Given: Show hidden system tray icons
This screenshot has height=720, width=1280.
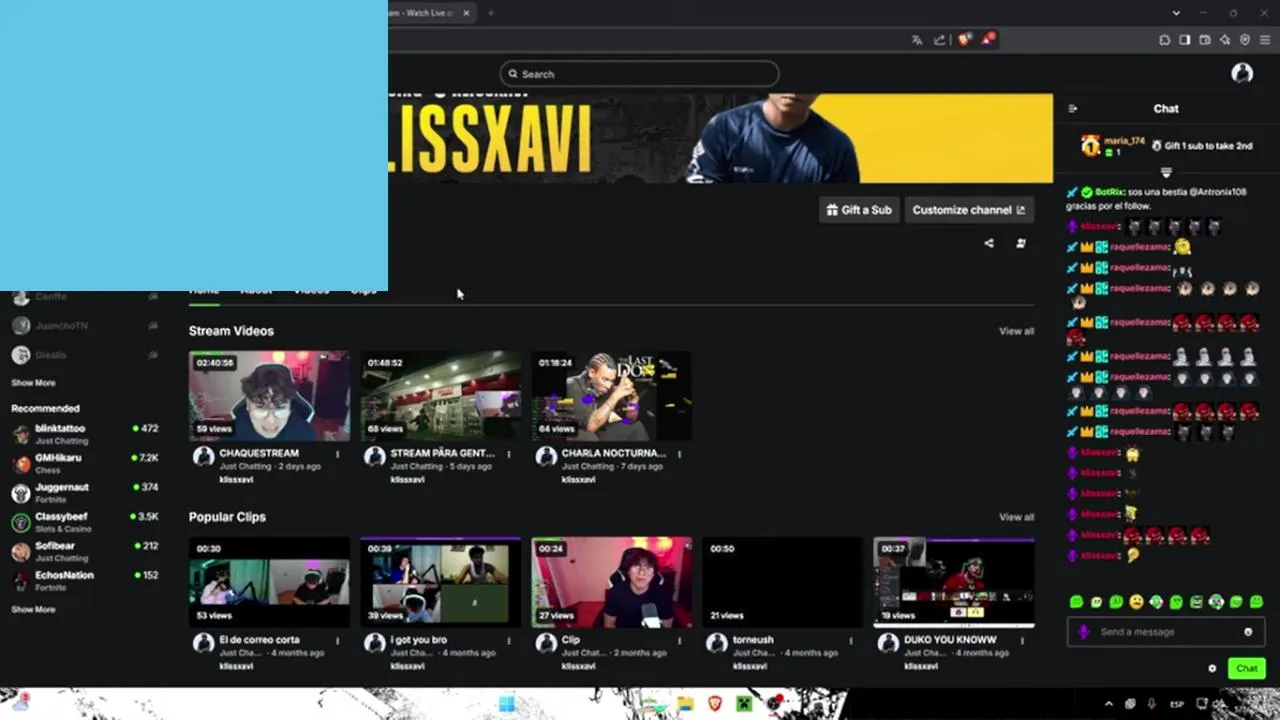Looking at the screenshot, I should coord(1108,704).
